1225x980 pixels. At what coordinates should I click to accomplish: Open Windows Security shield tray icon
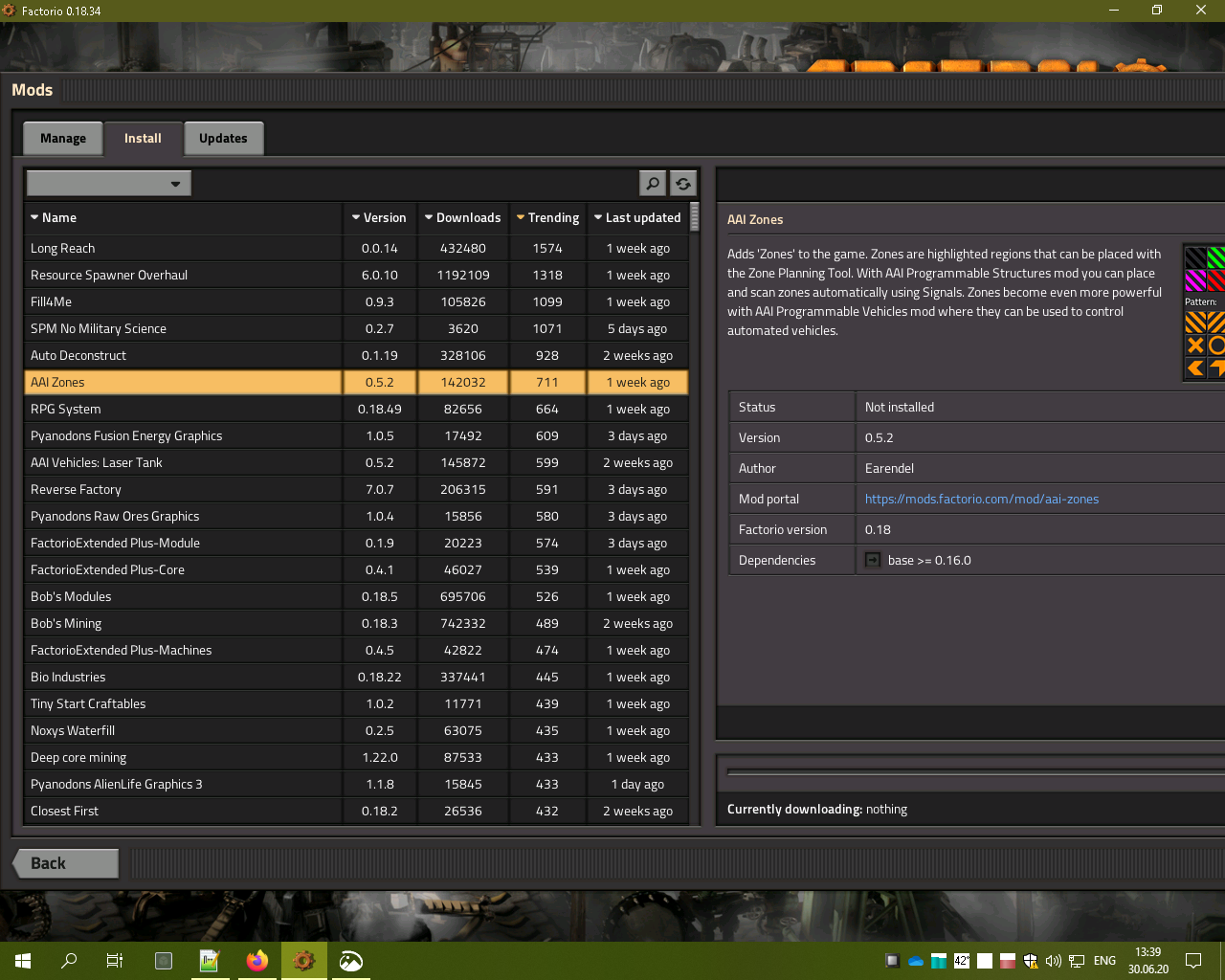click(1031, 961)
